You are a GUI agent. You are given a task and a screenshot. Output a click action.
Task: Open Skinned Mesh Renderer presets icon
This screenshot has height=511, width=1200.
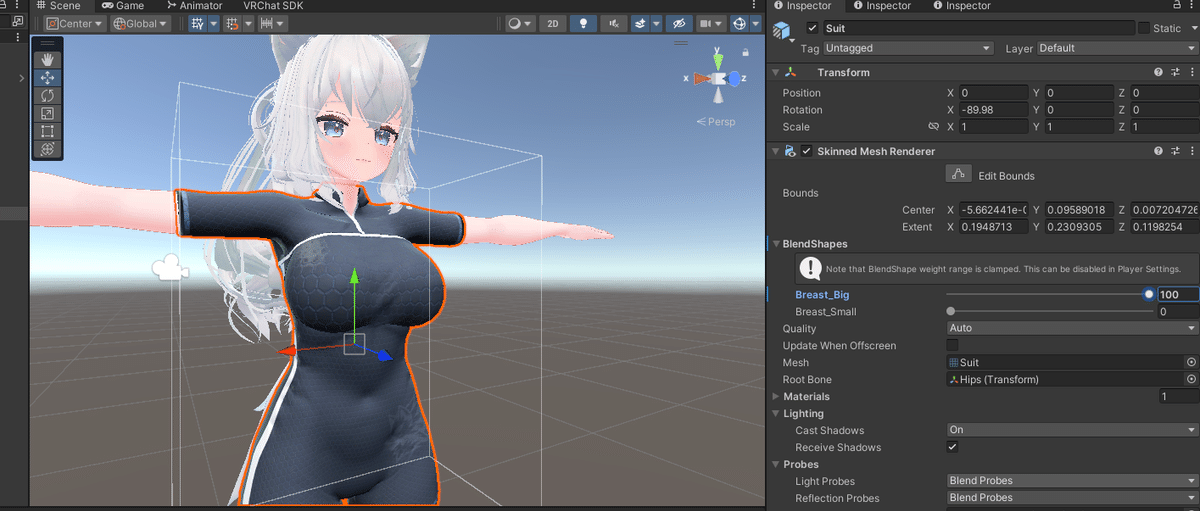tap(1174, 151)
